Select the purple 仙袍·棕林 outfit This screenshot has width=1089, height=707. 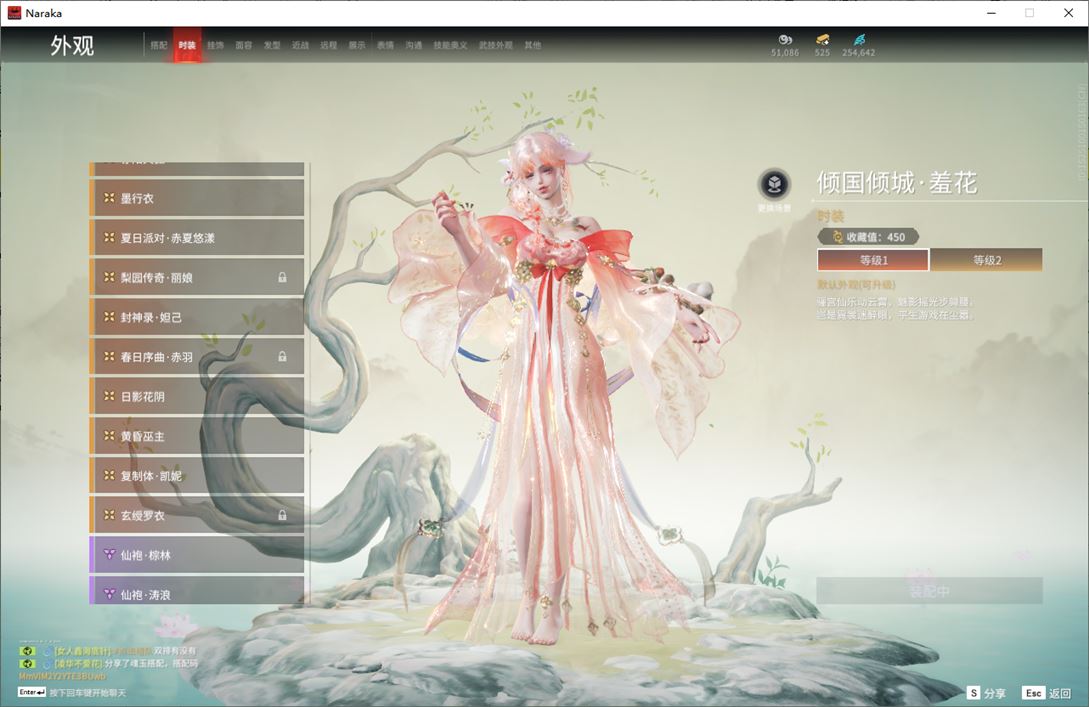(197, 554)
